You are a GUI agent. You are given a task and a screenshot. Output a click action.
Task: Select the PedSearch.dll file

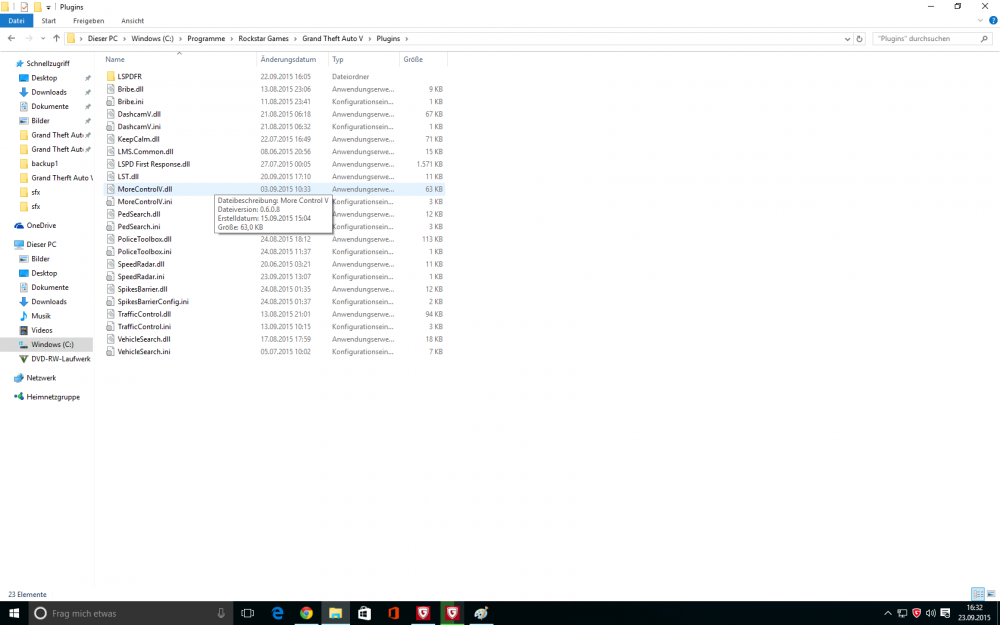(x=138, y=214)
